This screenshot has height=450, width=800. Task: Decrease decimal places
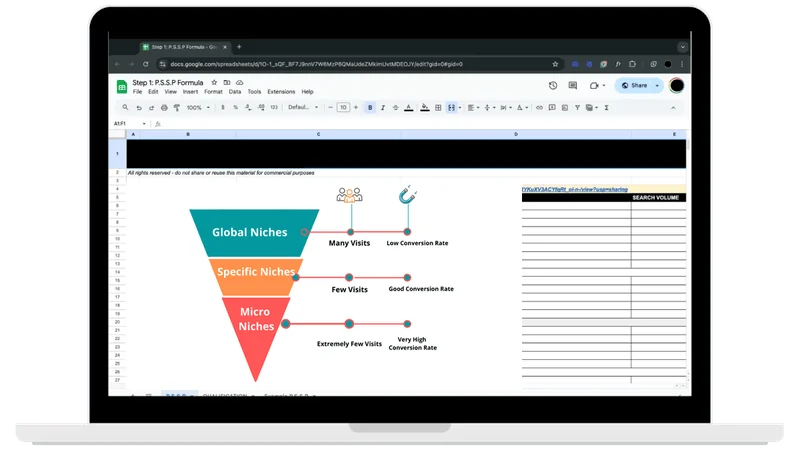click(x=248, y=108)
